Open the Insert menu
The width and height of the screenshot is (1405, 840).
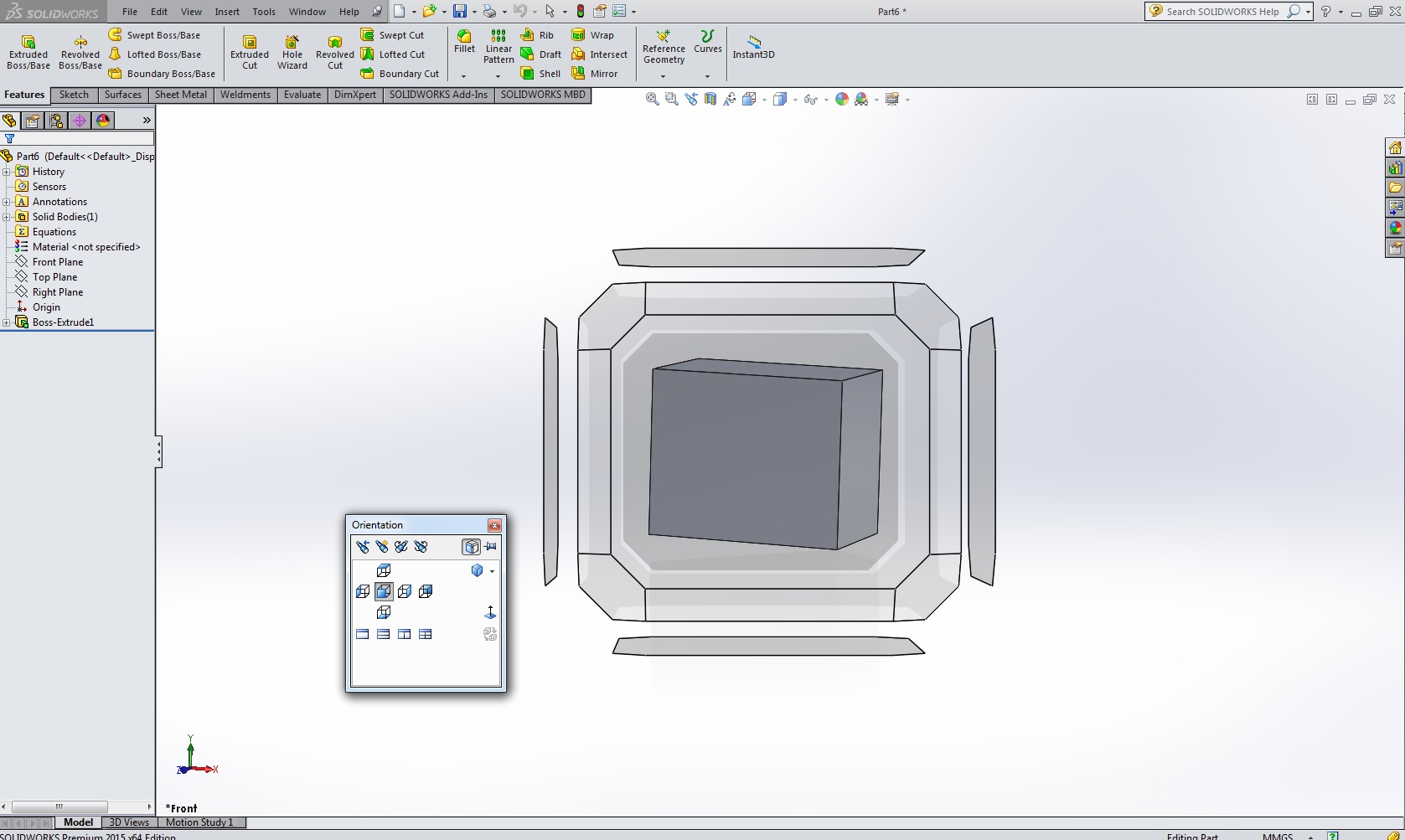[226, 12]
